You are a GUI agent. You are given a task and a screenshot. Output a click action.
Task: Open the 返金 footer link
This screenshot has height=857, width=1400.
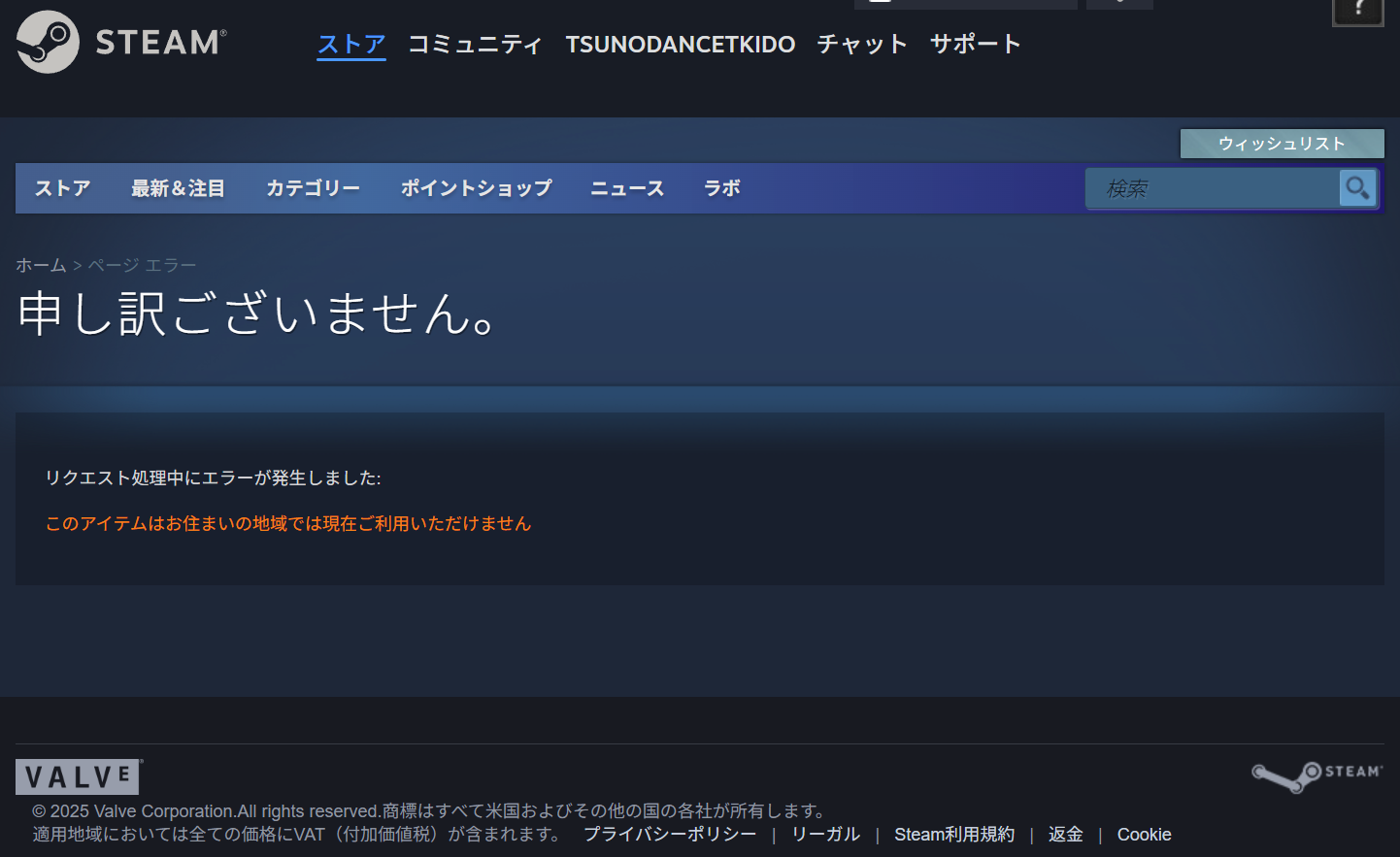coord(1065,835)
